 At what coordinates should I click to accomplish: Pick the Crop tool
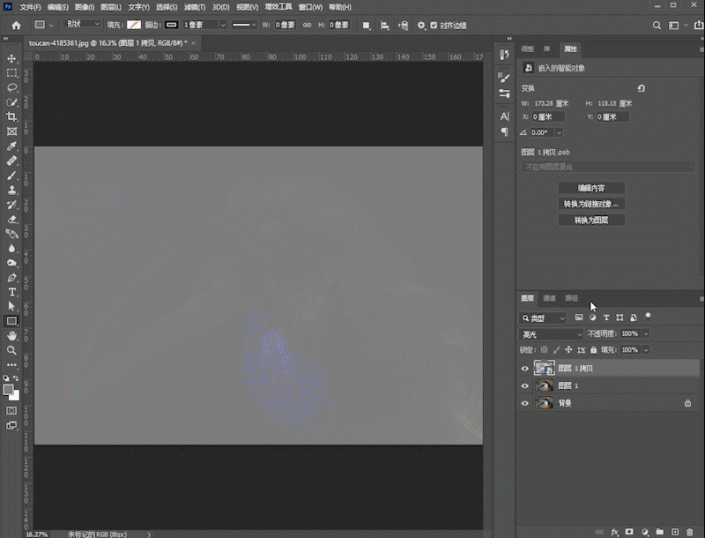pyautogui.click(x=12, y=117)
